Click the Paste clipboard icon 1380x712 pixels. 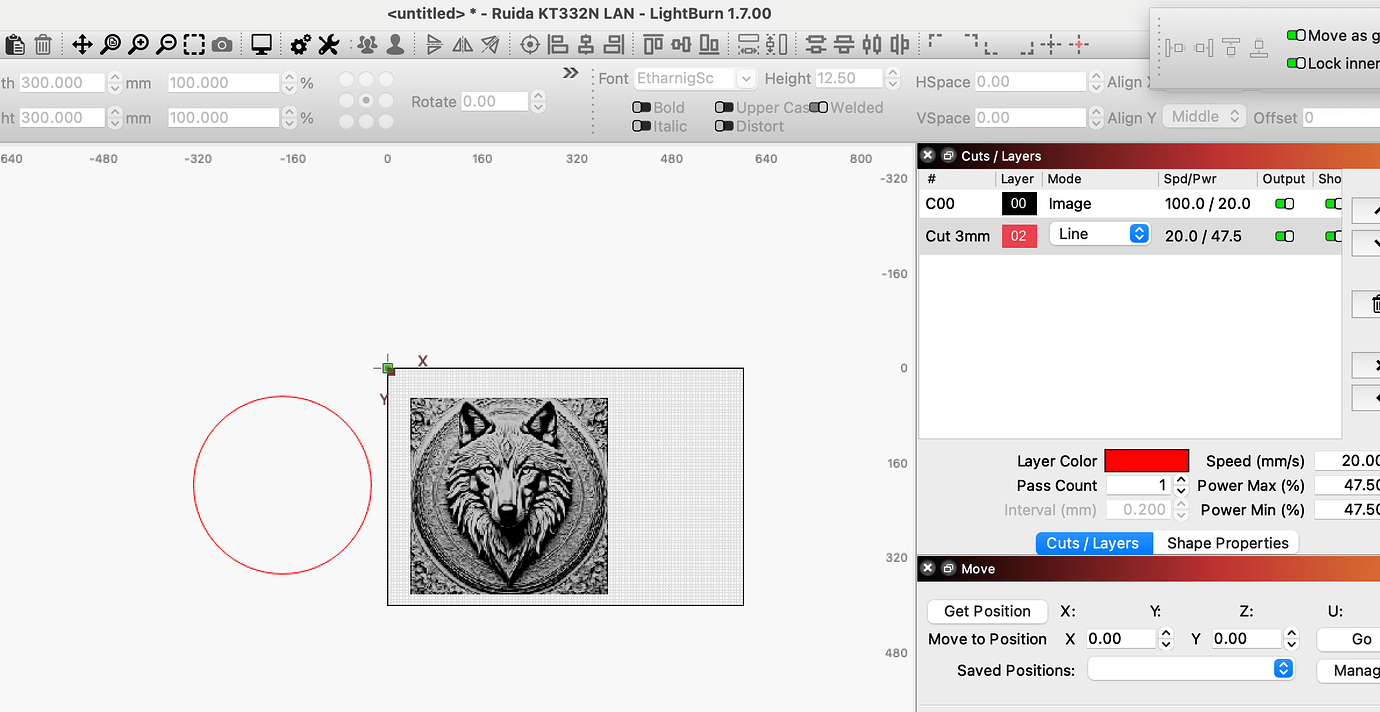pyautogui.click(x=14, y=44)
